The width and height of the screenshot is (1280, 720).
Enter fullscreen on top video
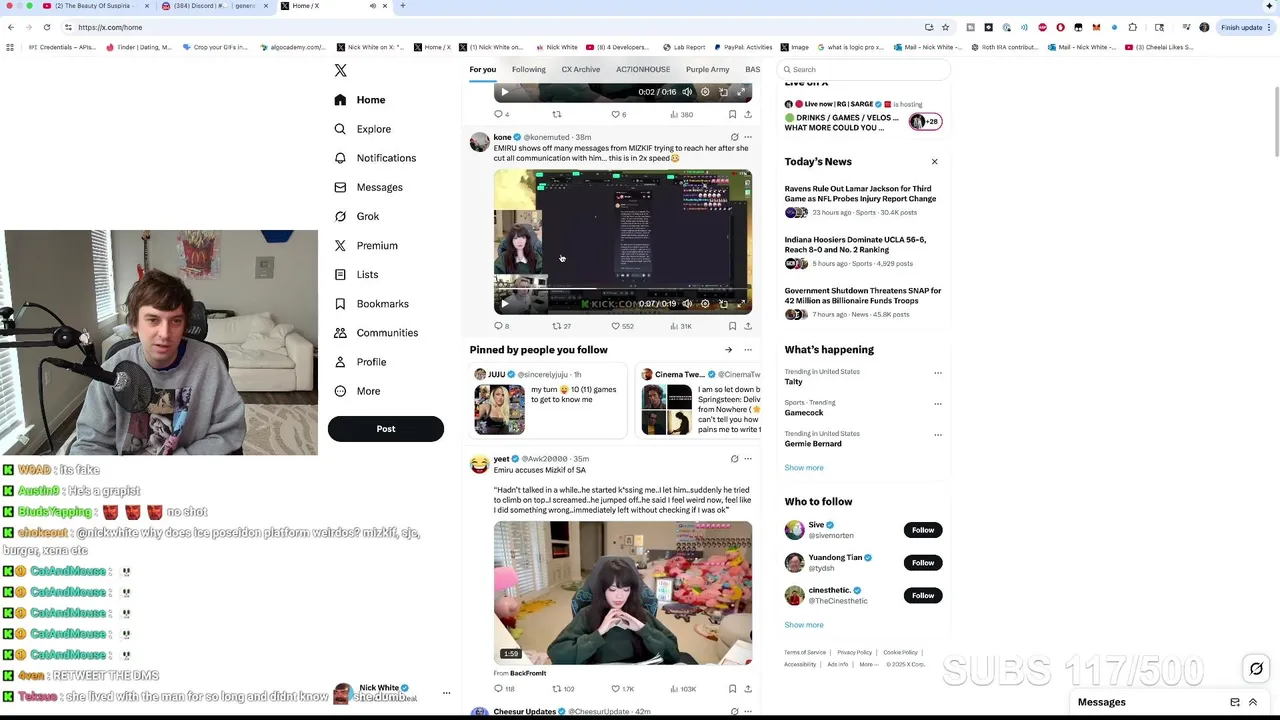point(741,92)
